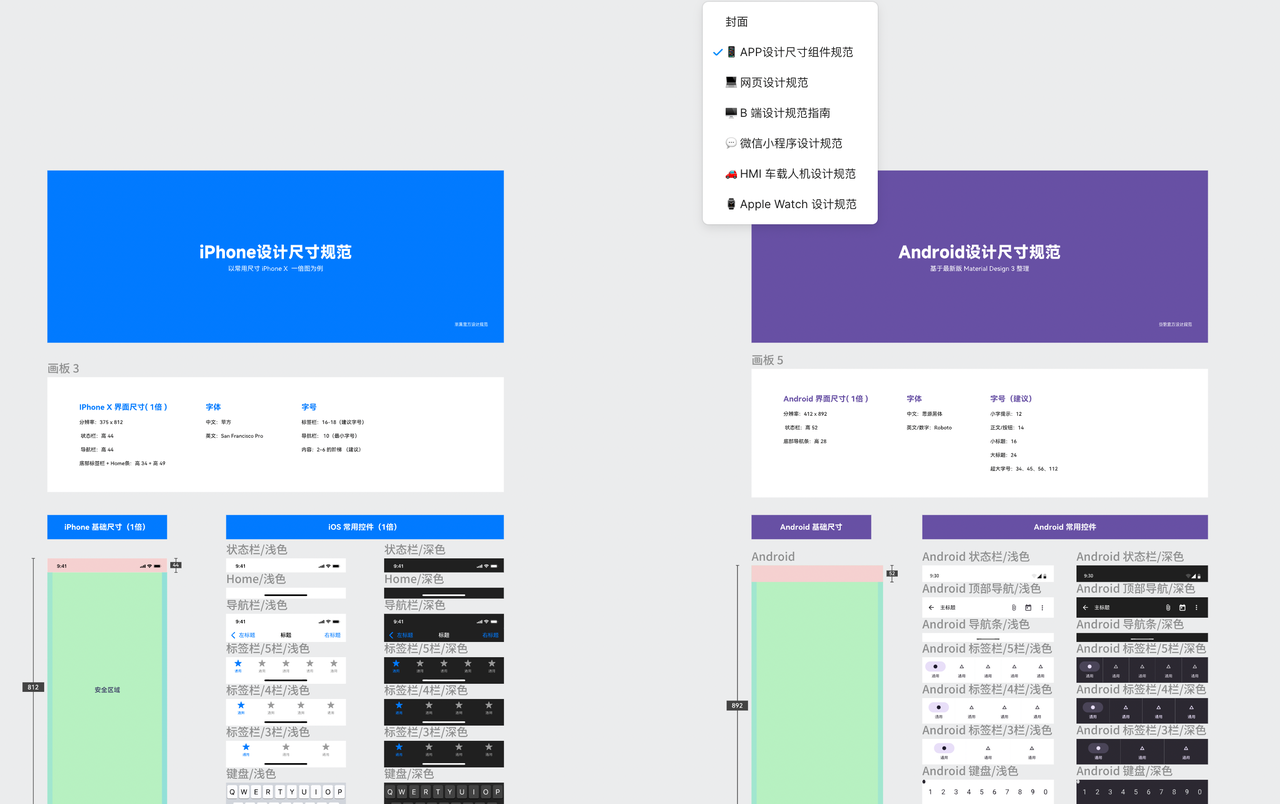Click the iPhone 基础尺寸（1倍）blue header
This screenshot has height=804, width=1280.
click(x=107, y=527)
